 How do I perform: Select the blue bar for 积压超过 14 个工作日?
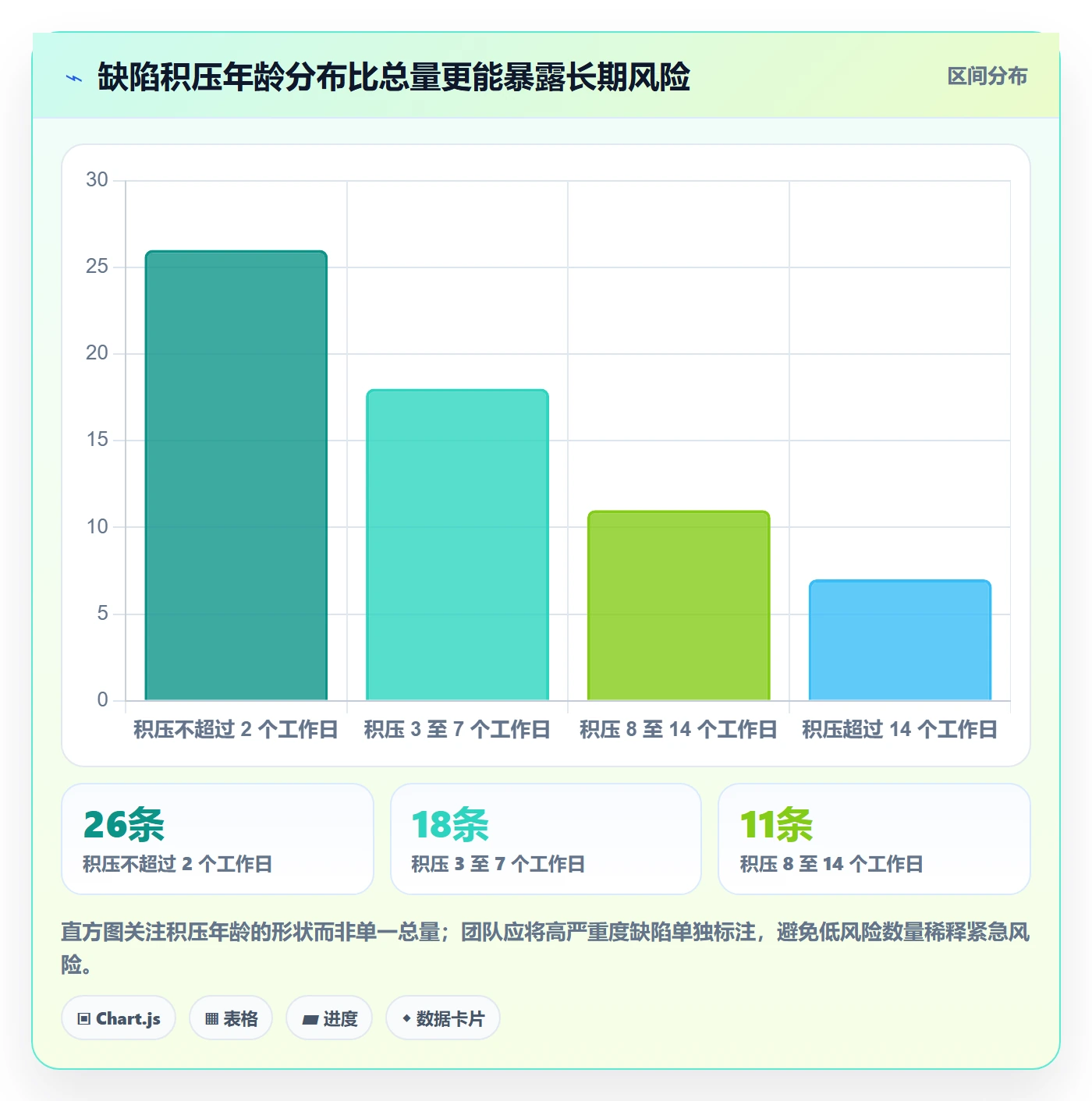click(900, 640)
